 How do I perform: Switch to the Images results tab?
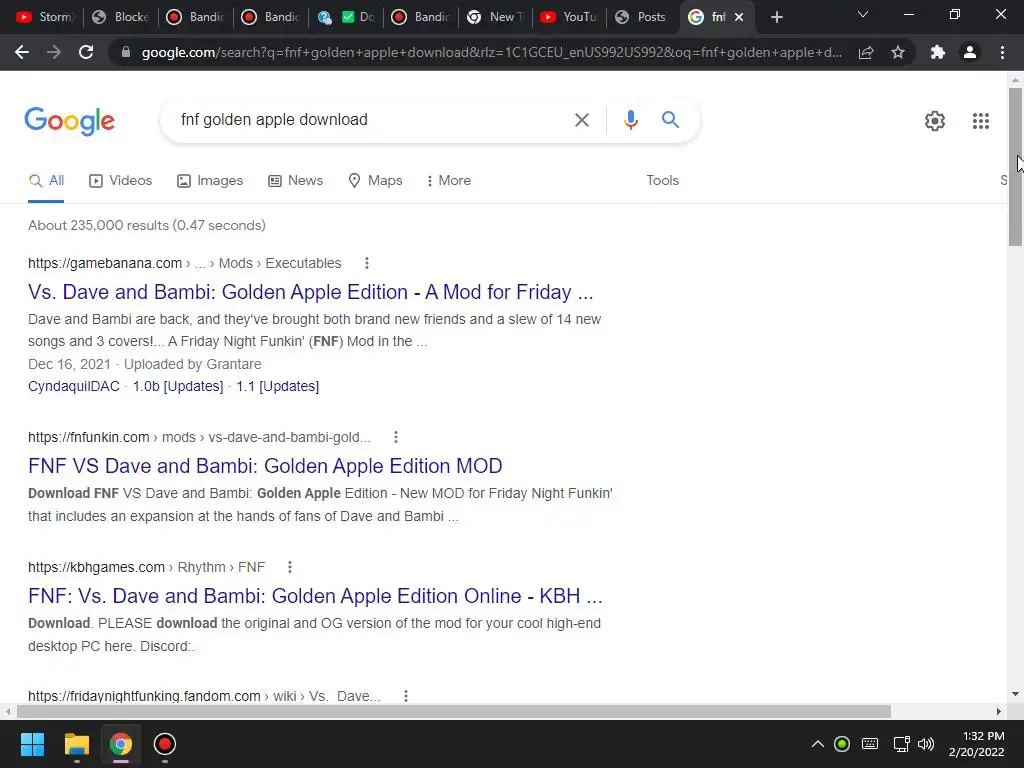coord(210,181)
